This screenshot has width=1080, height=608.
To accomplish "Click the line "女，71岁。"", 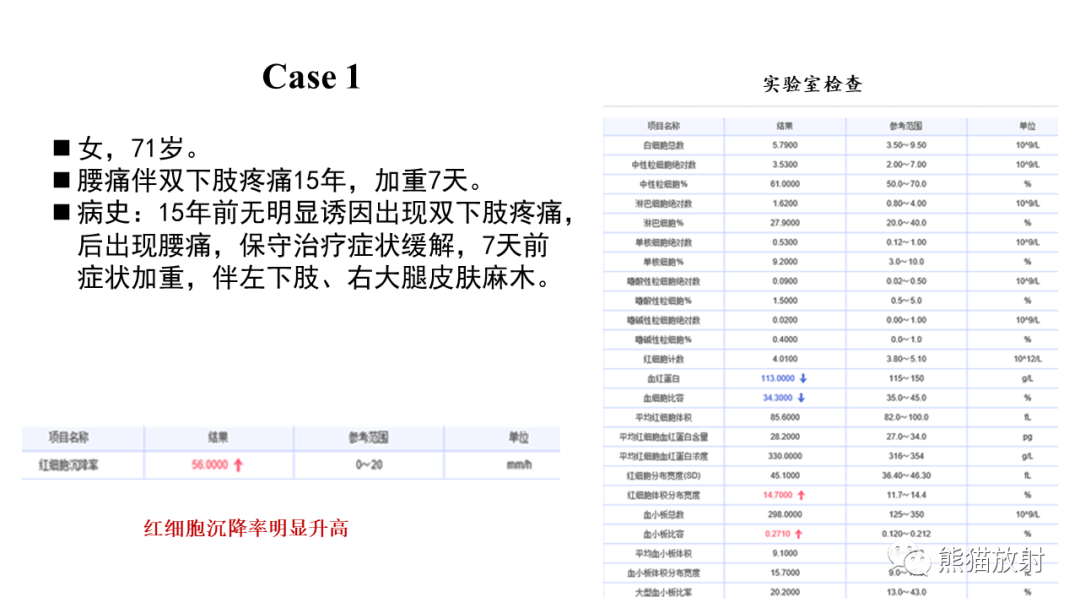I will click(x=138, y=148).
